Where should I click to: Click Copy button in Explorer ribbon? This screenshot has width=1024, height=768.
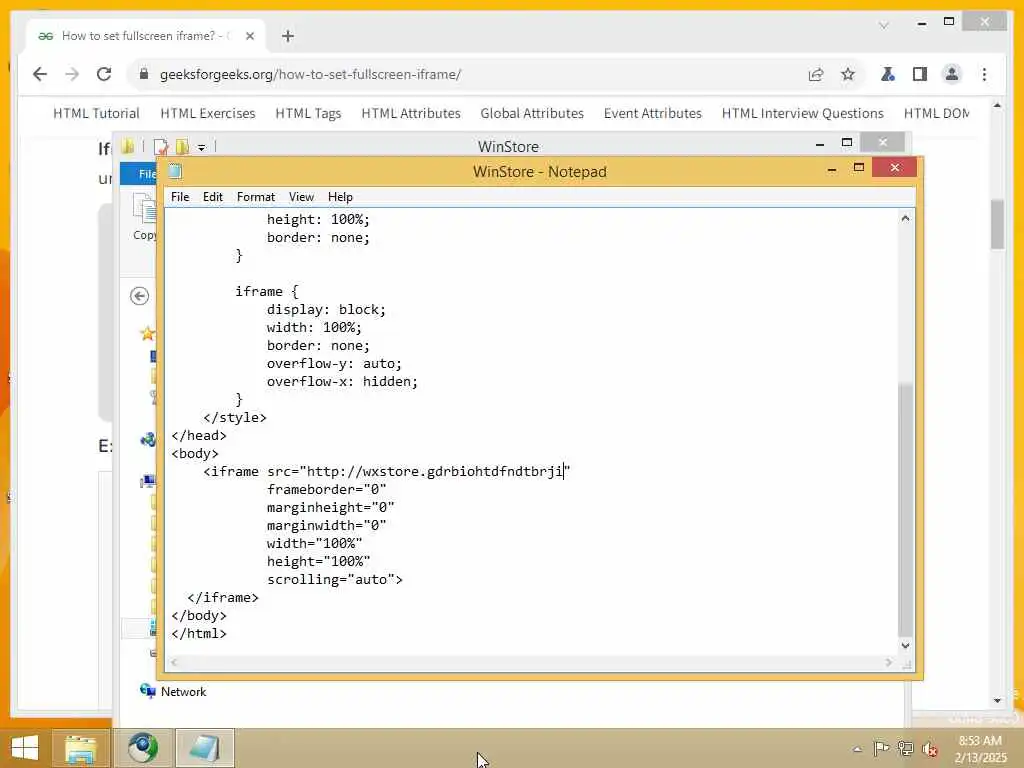tap(144, 217)
